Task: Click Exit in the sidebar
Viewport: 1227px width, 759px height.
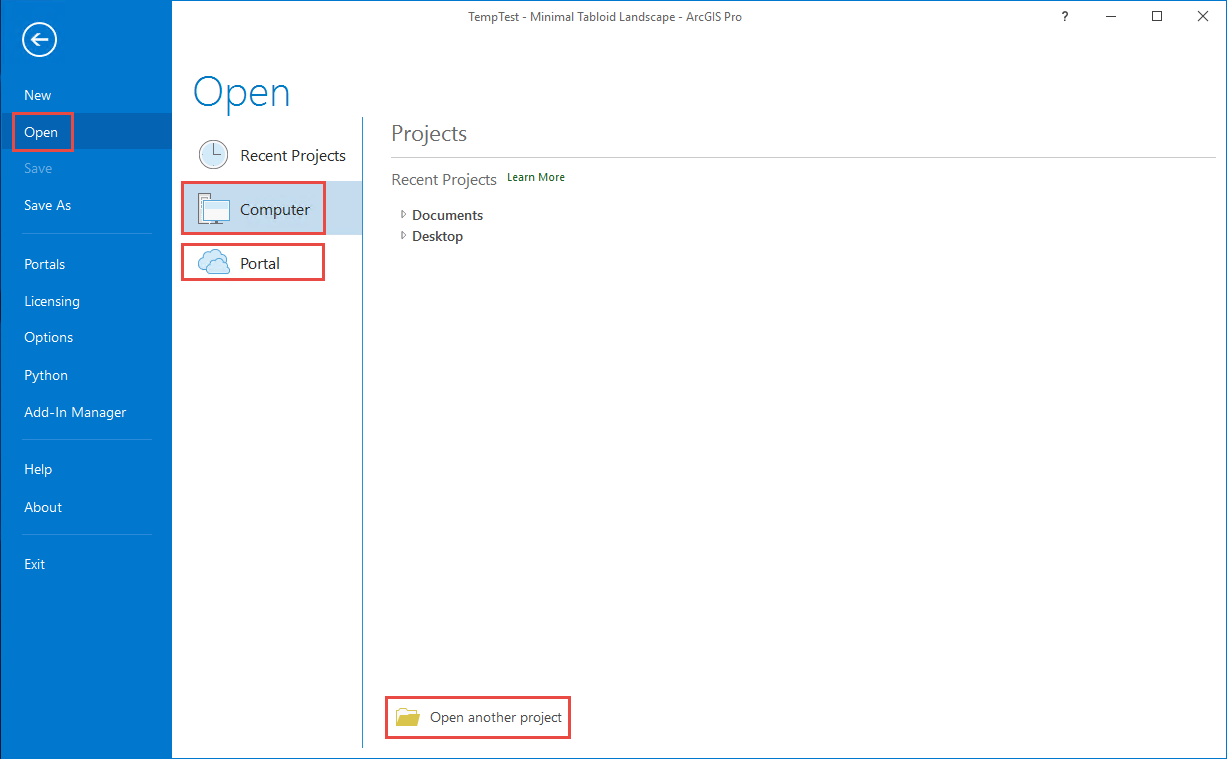Action: coord(35,564)
